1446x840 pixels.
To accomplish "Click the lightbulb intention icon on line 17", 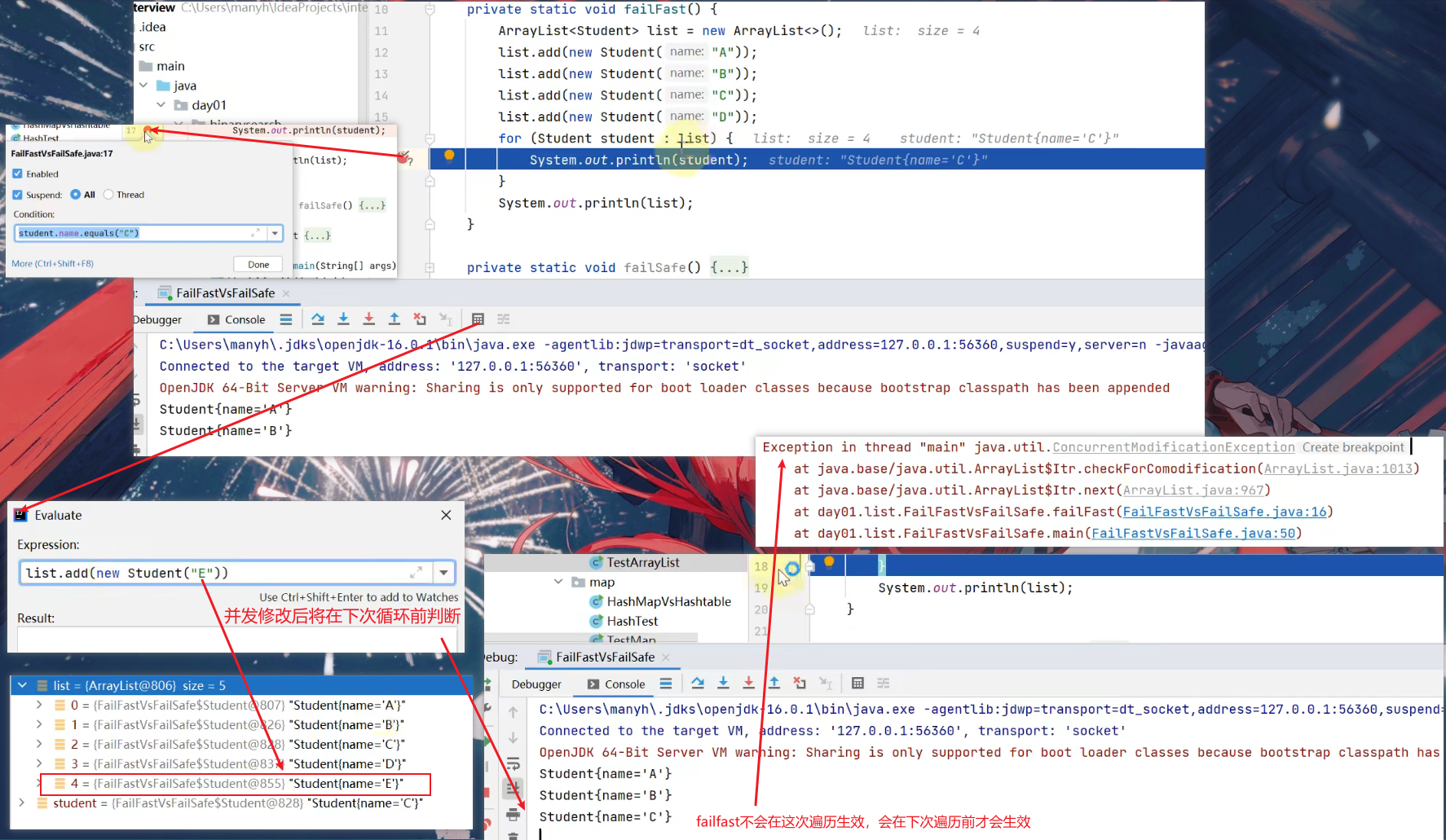I will point(448,156).
